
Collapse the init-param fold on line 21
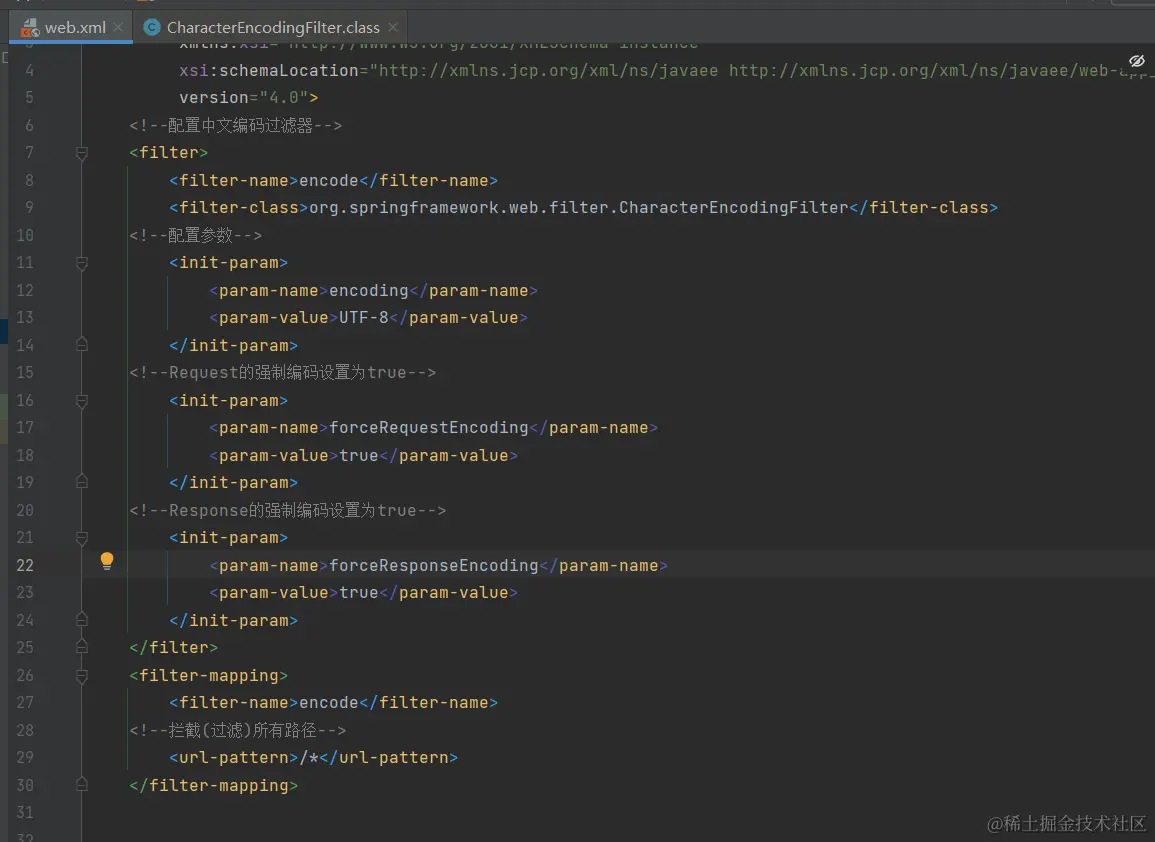pos(82,538)
